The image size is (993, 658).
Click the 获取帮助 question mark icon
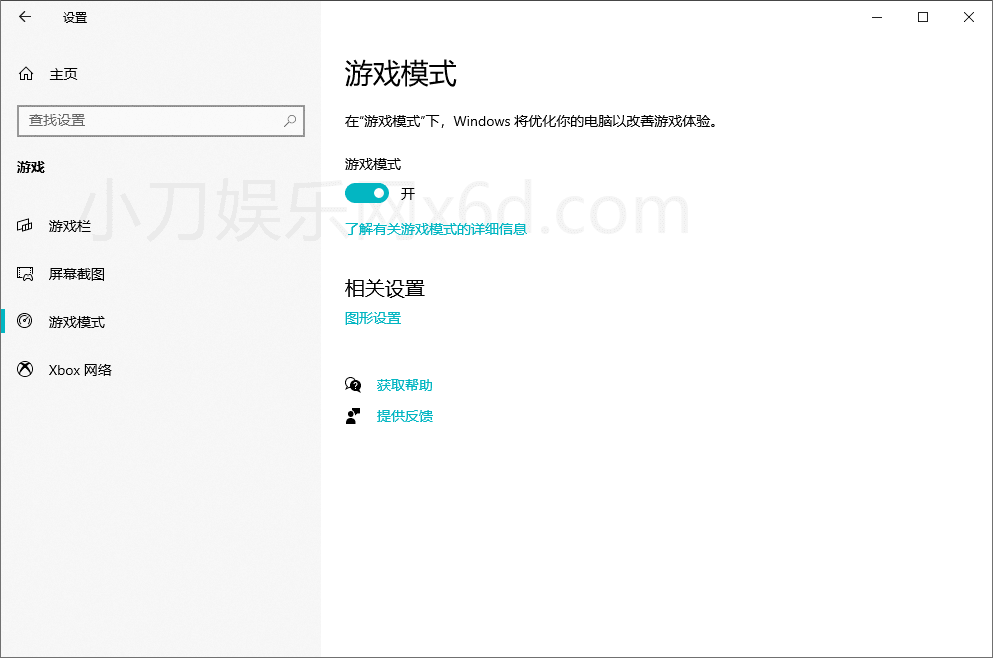[354, 384]
